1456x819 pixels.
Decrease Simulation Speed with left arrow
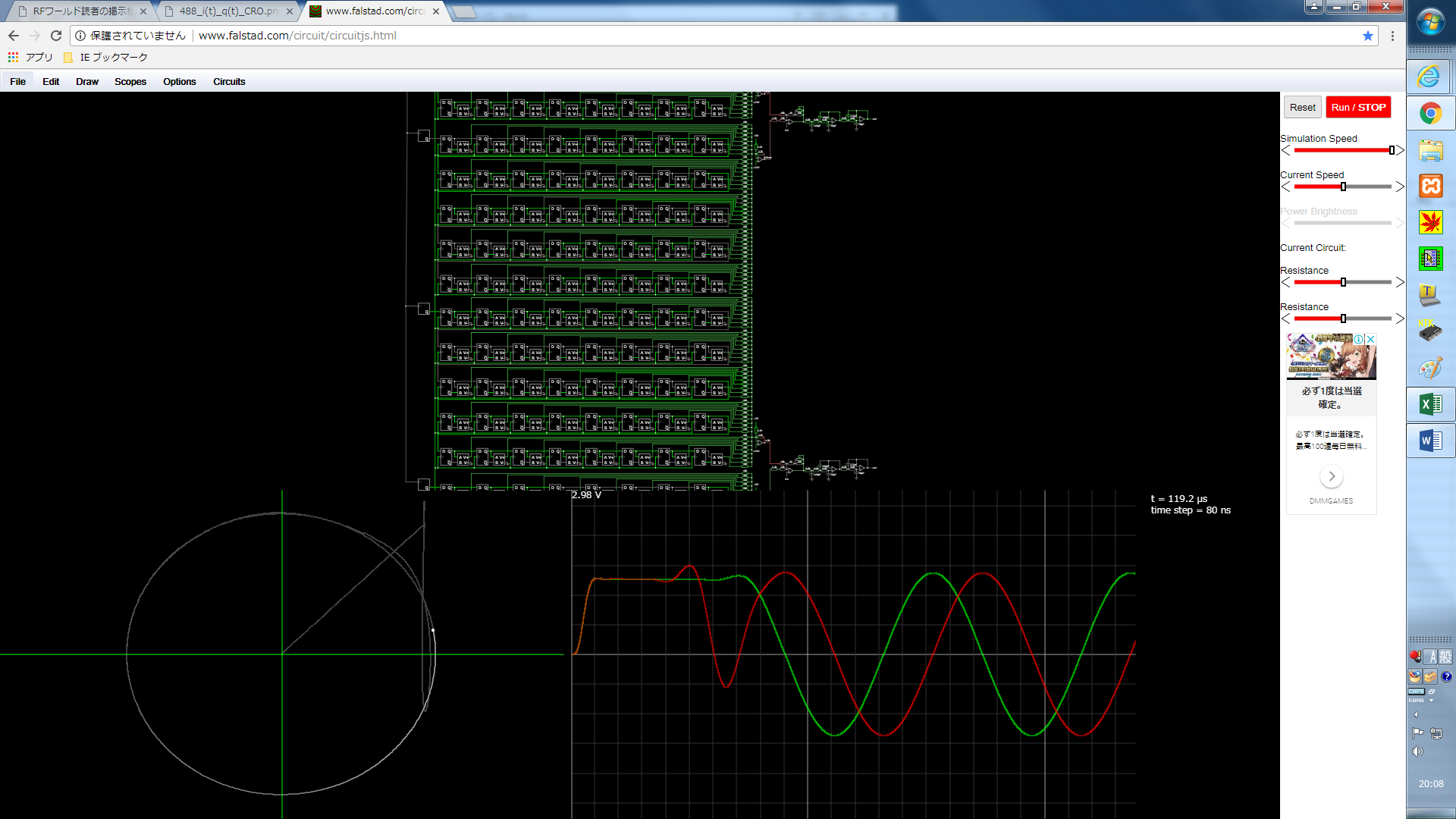1286,150
